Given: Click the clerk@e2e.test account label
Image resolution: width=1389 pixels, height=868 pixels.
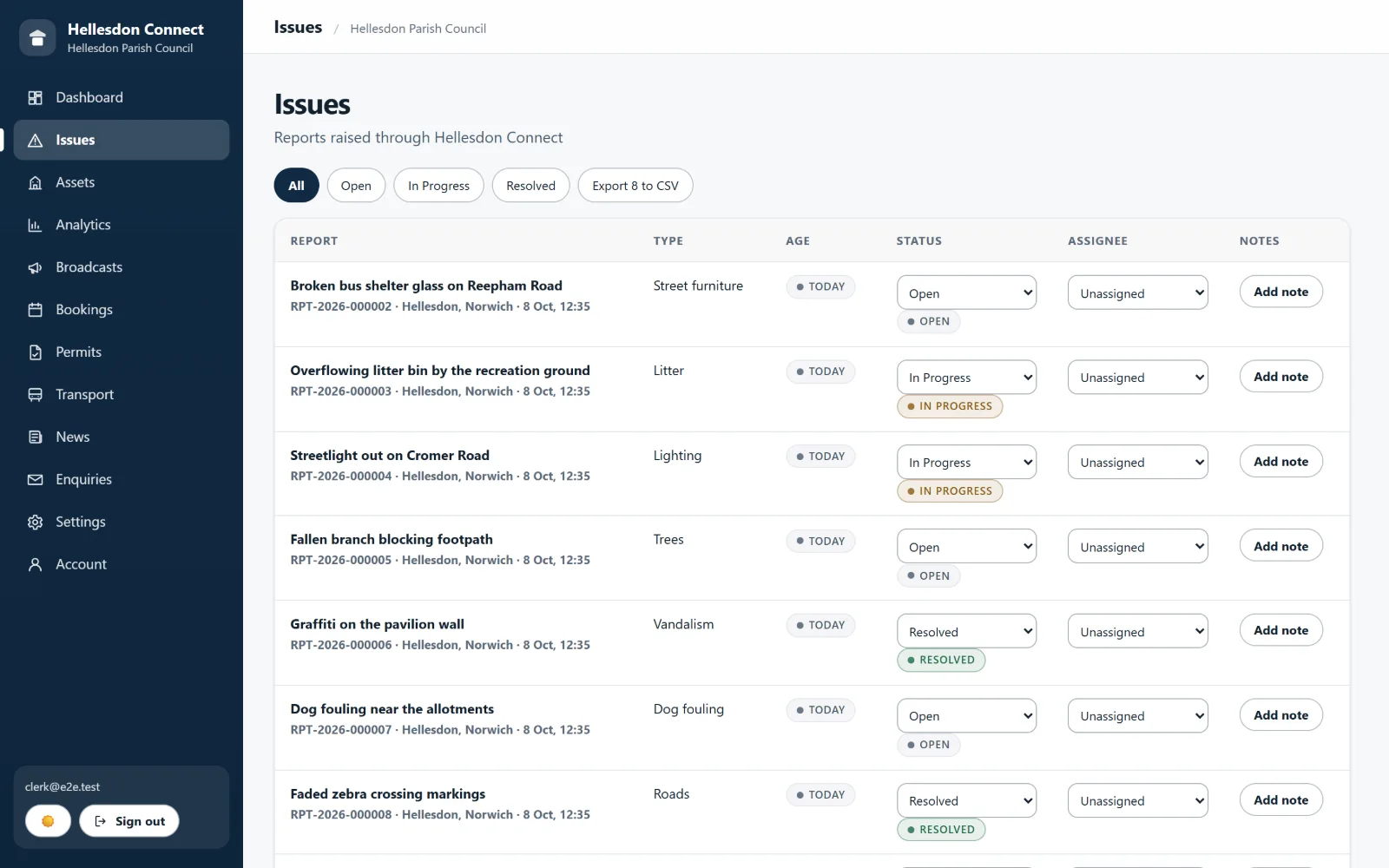Looking at the screenshot, I should (63, 787).
